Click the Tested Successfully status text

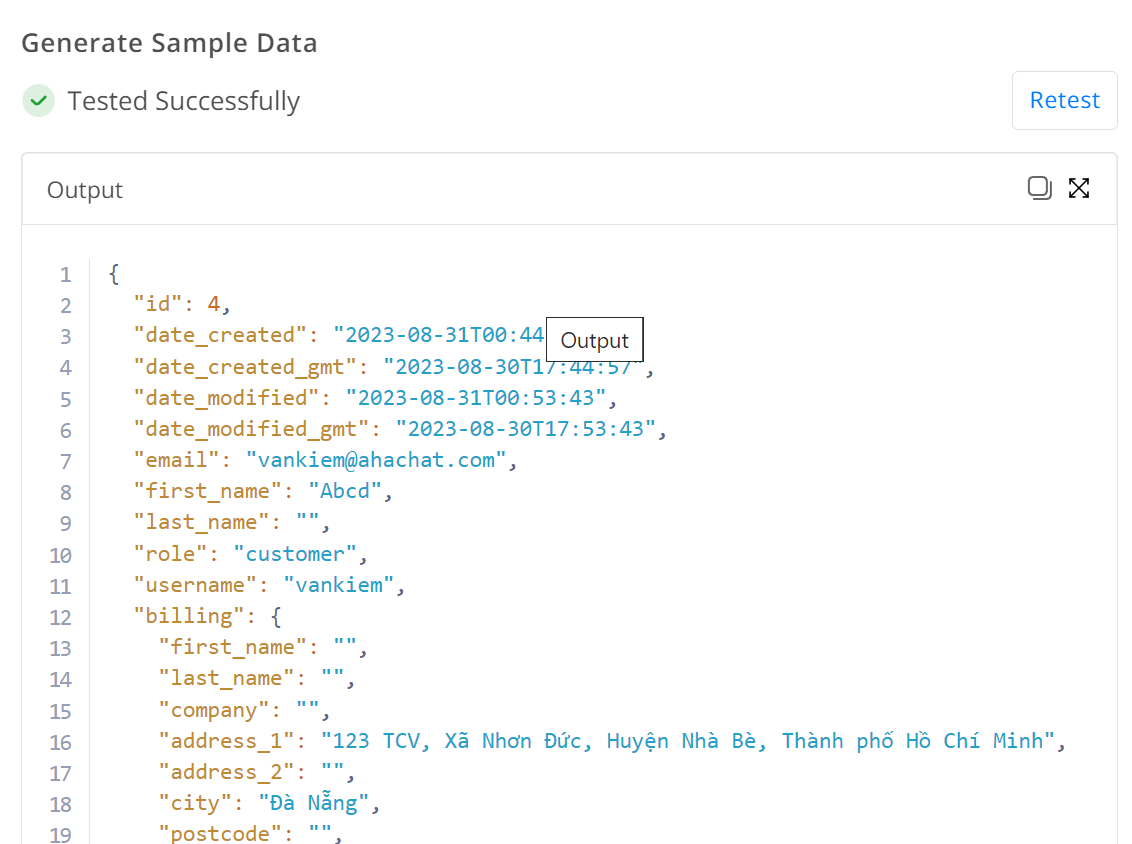(x=184, y=101)
